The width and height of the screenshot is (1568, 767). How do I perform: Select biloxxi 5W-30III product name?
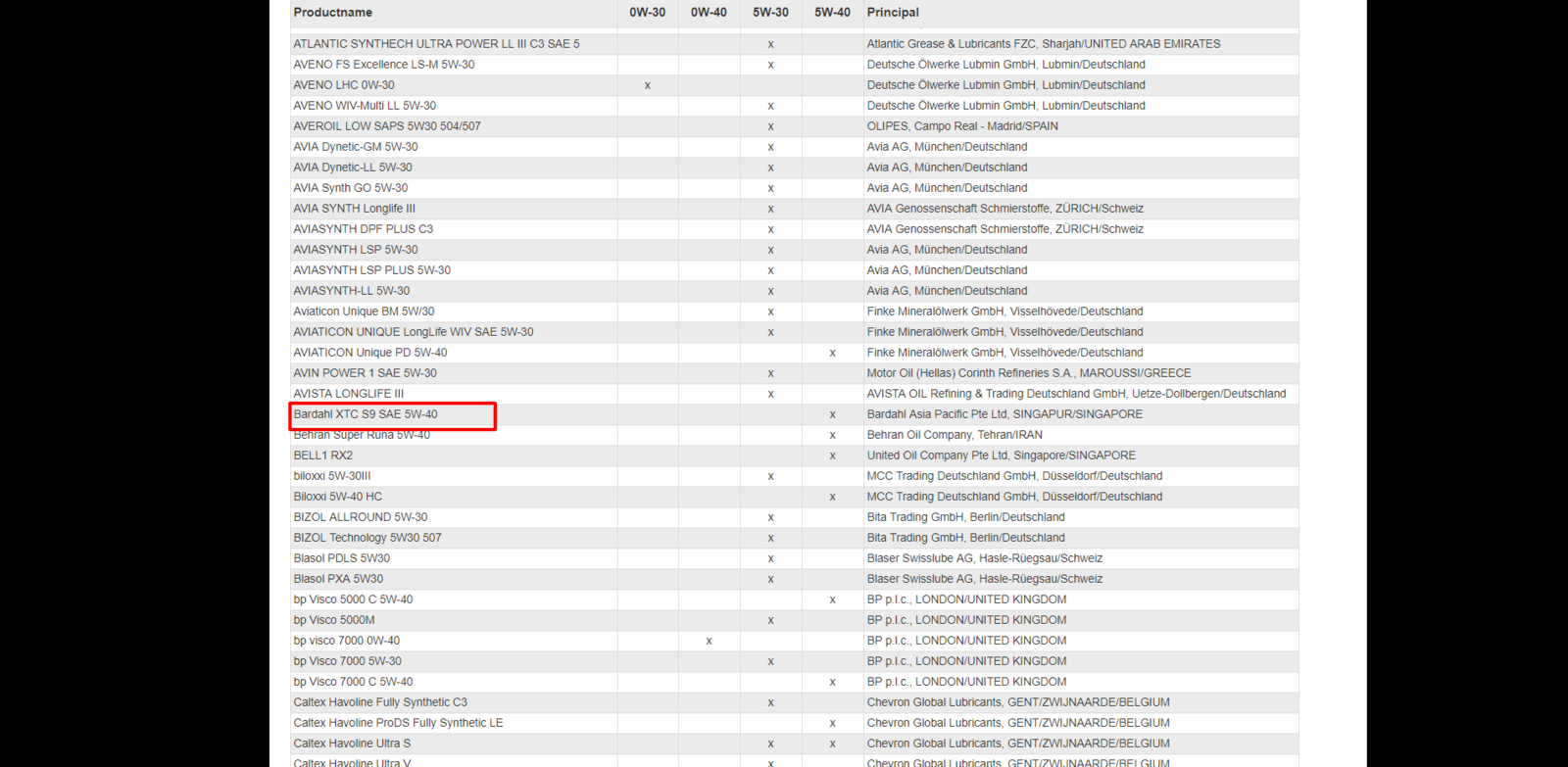332,476
